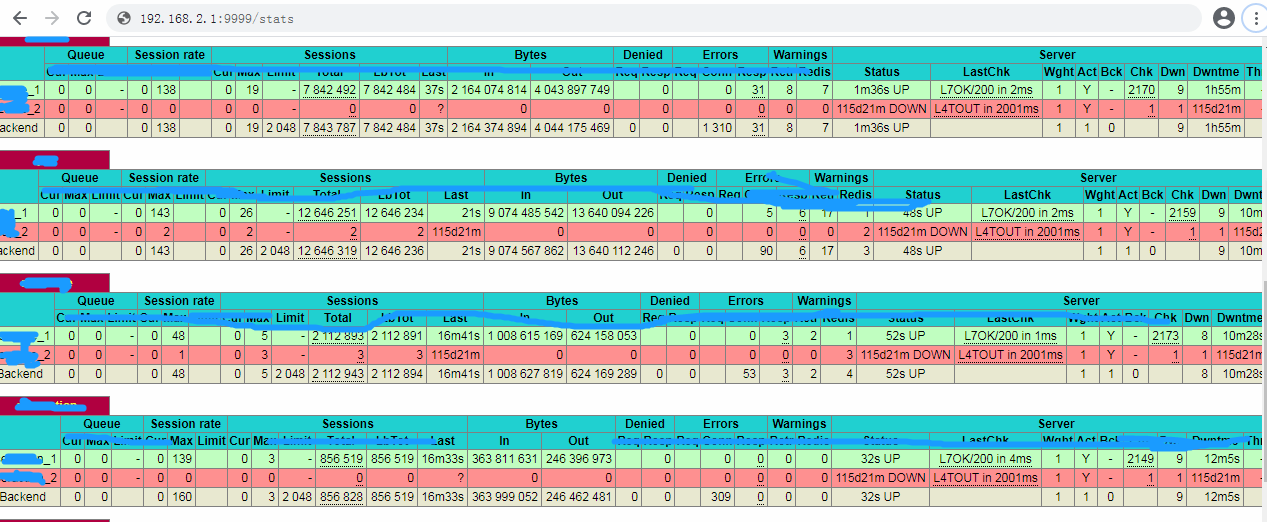Viewport: 1267px width, 522px height.
Task: Click backend sessions total 856 828
Action: 342,497
